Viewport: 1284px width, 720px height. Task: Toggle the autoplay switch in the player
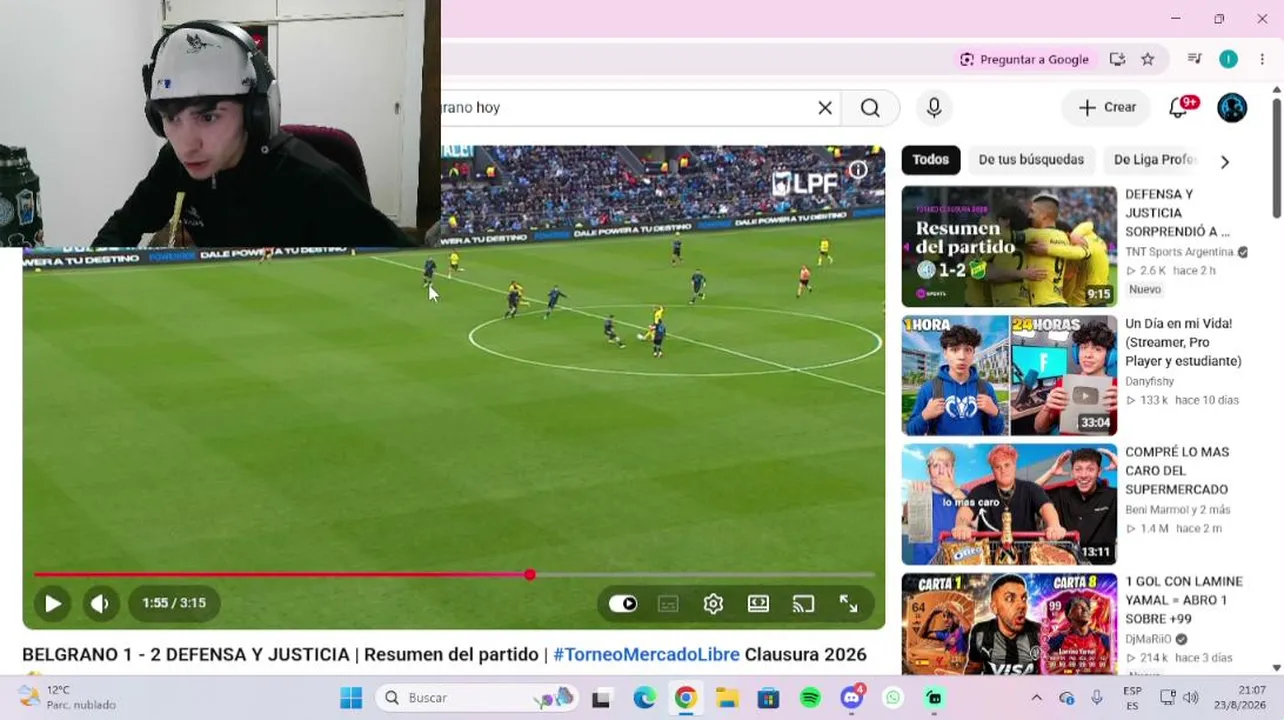623,604
